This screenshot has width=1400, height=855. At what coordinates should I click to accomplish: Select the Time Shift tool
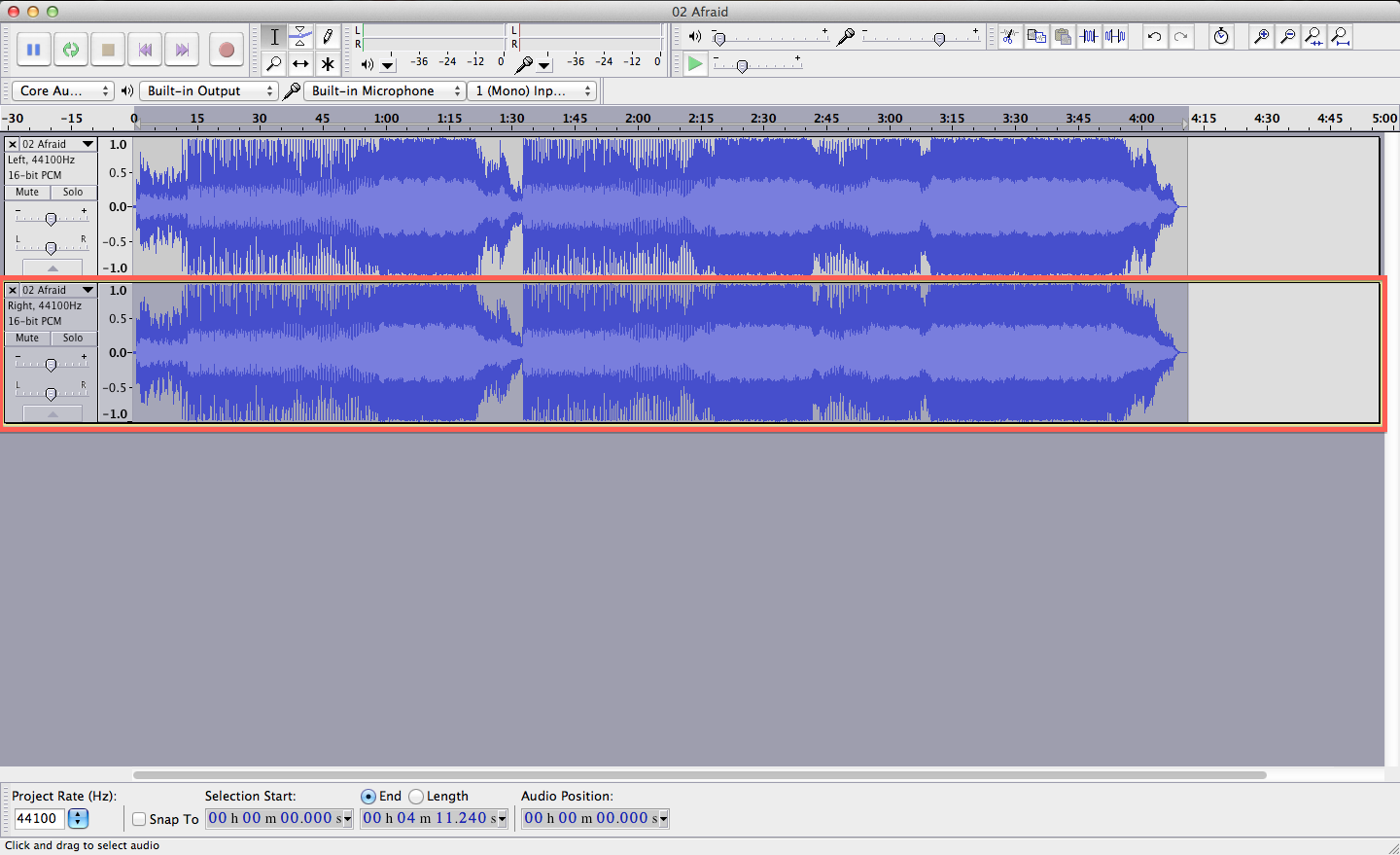(300, 63)
